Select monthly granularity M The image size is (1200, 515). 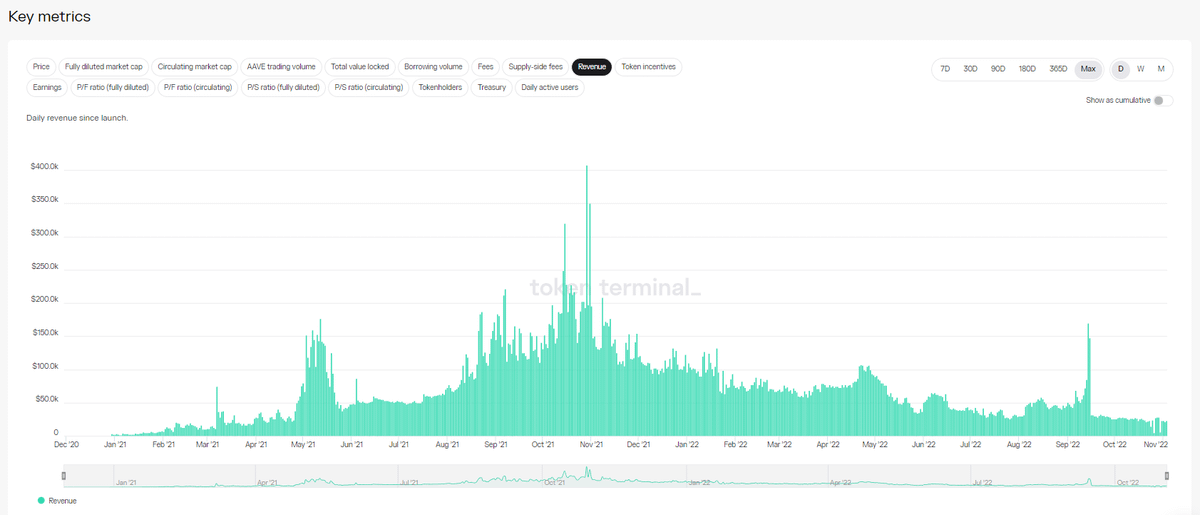tap(1161, 69)
